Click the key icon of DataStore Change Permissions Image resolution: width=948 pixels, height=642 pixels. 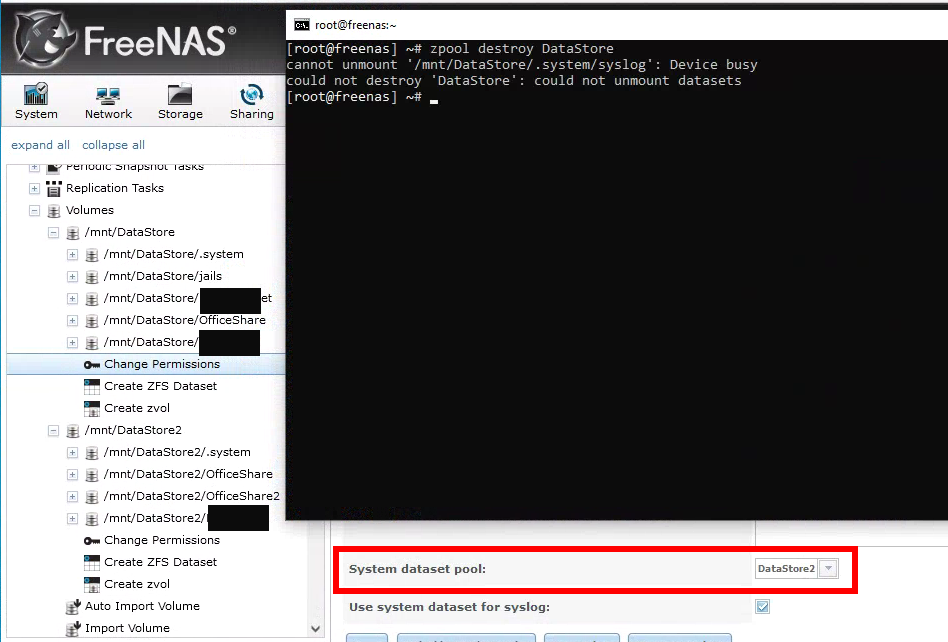click(92, 365)
